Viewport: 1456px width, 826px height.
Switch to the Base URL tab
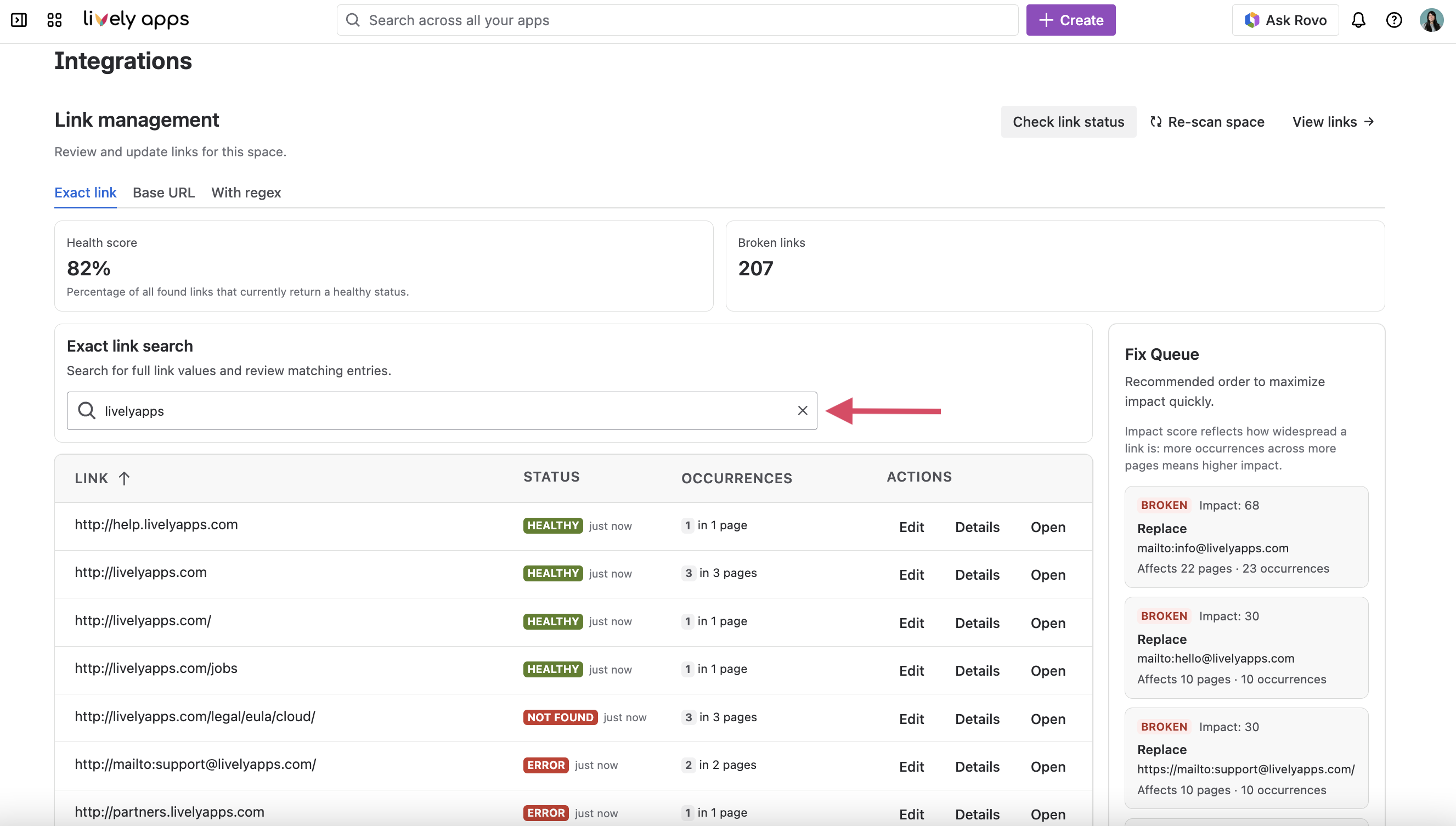163,193
